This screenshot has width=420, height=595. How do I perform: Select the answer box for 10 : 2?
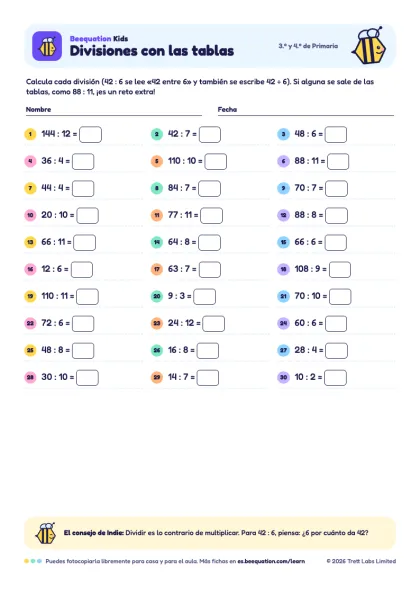[x=335, y=378]
